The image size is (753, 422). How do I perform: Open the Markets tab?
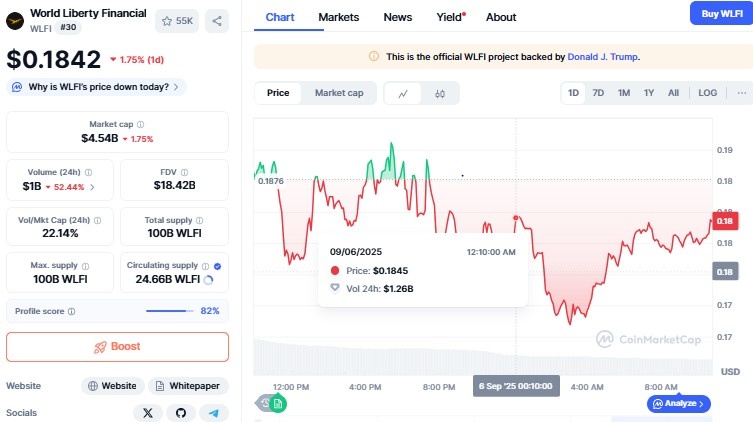pos(339,17)
